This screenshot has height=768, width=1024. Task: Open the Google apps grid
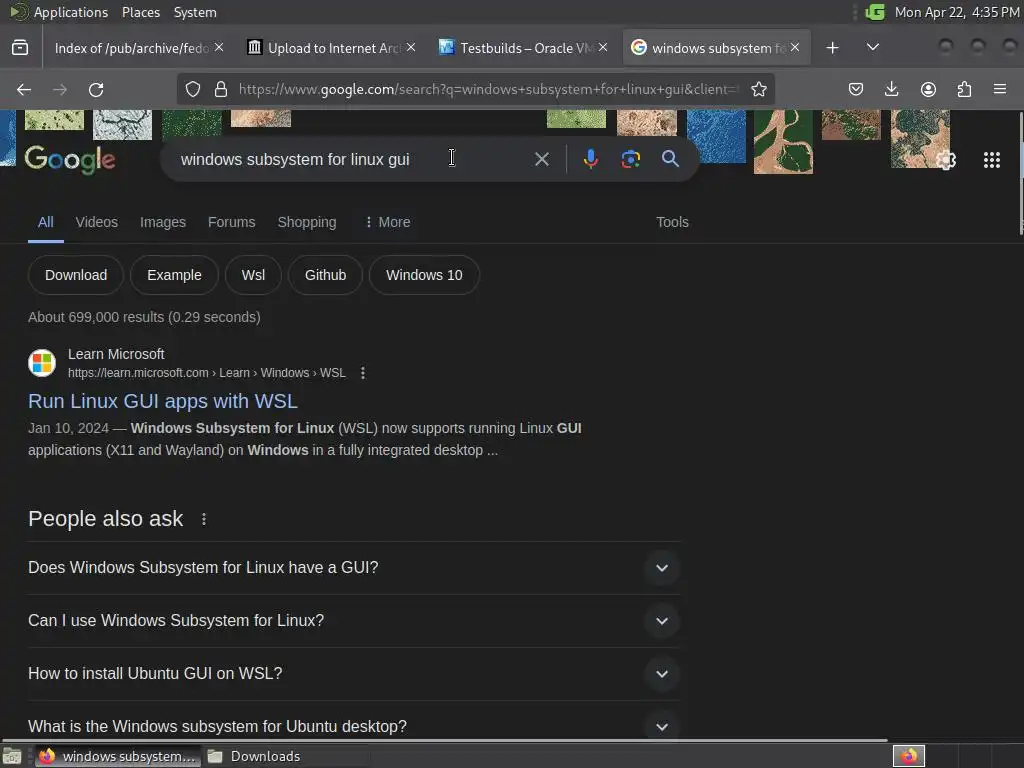click(x=991, y=160)
